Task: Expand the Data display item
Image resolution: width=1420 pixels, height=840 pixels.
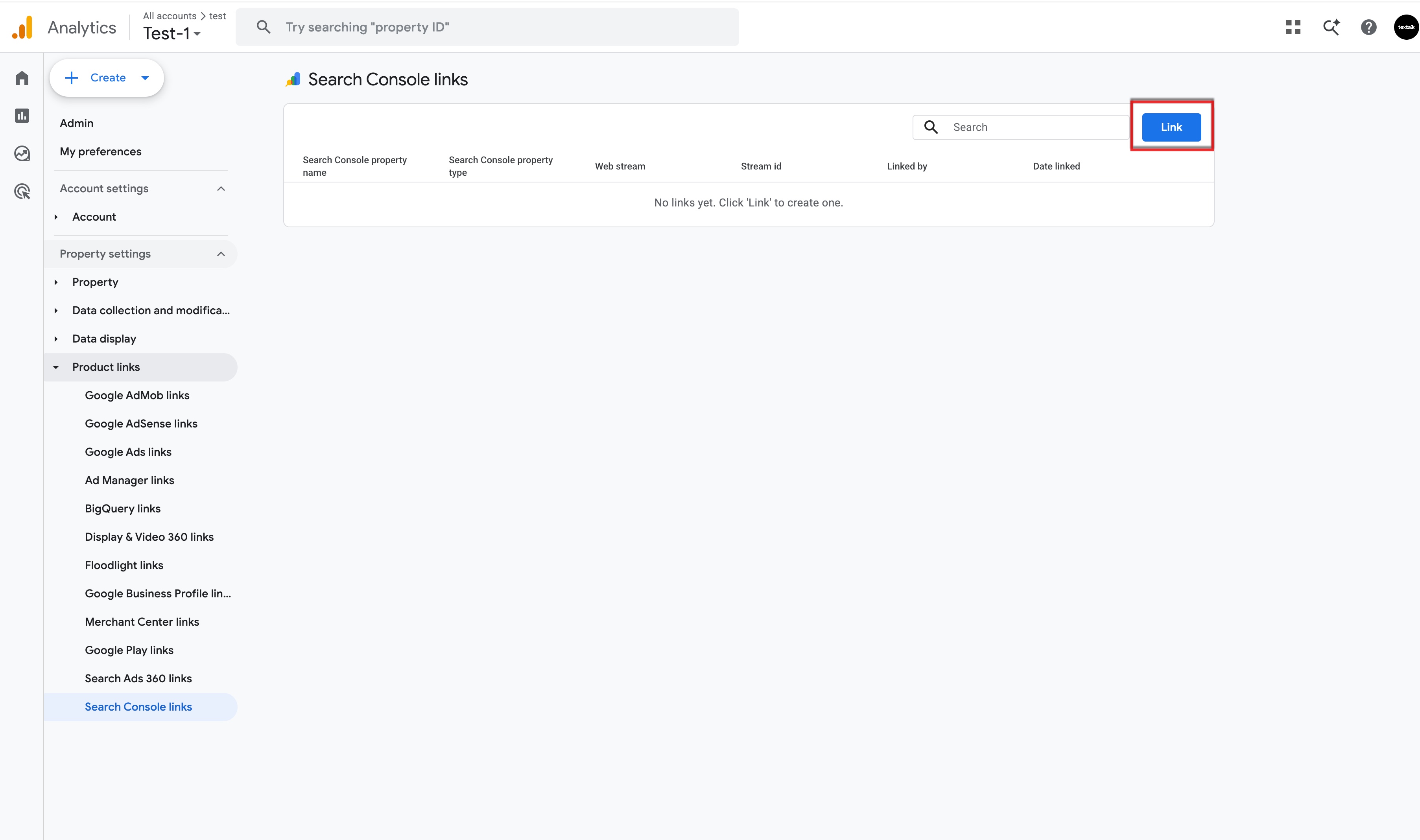Action: 56,339
